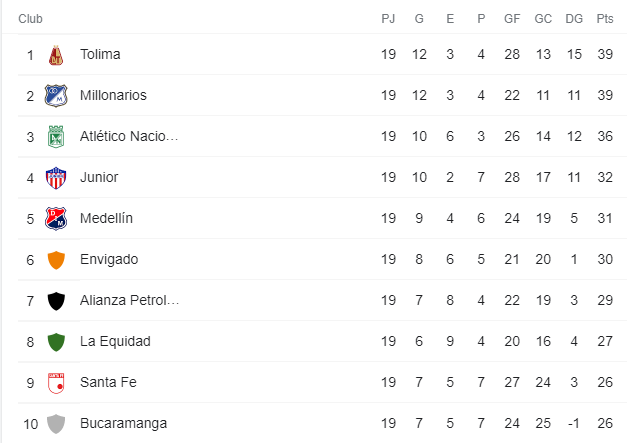Click the GF column header

point(512,19)
